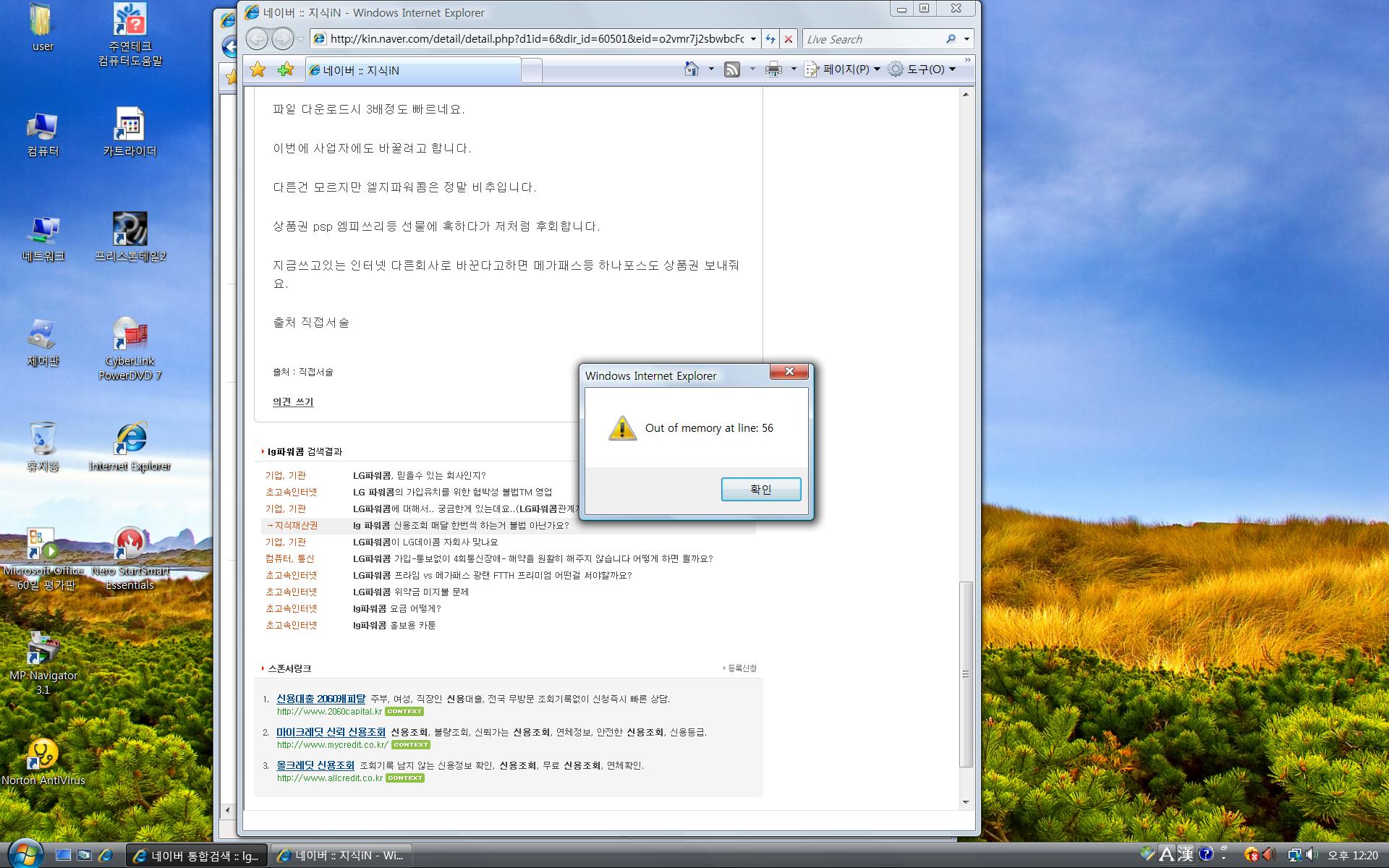Click the volume speaker tray icon

1312,855
